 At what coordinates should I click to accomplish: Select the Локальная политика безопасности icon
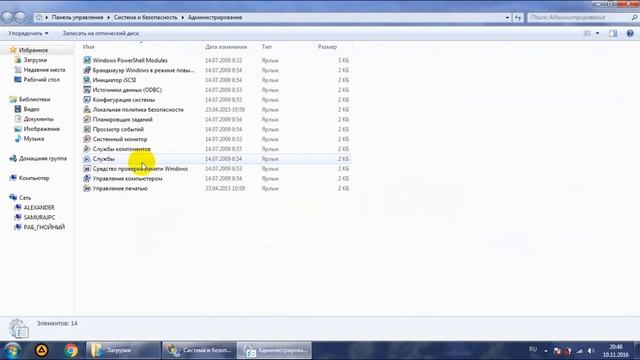click(87, 109)
